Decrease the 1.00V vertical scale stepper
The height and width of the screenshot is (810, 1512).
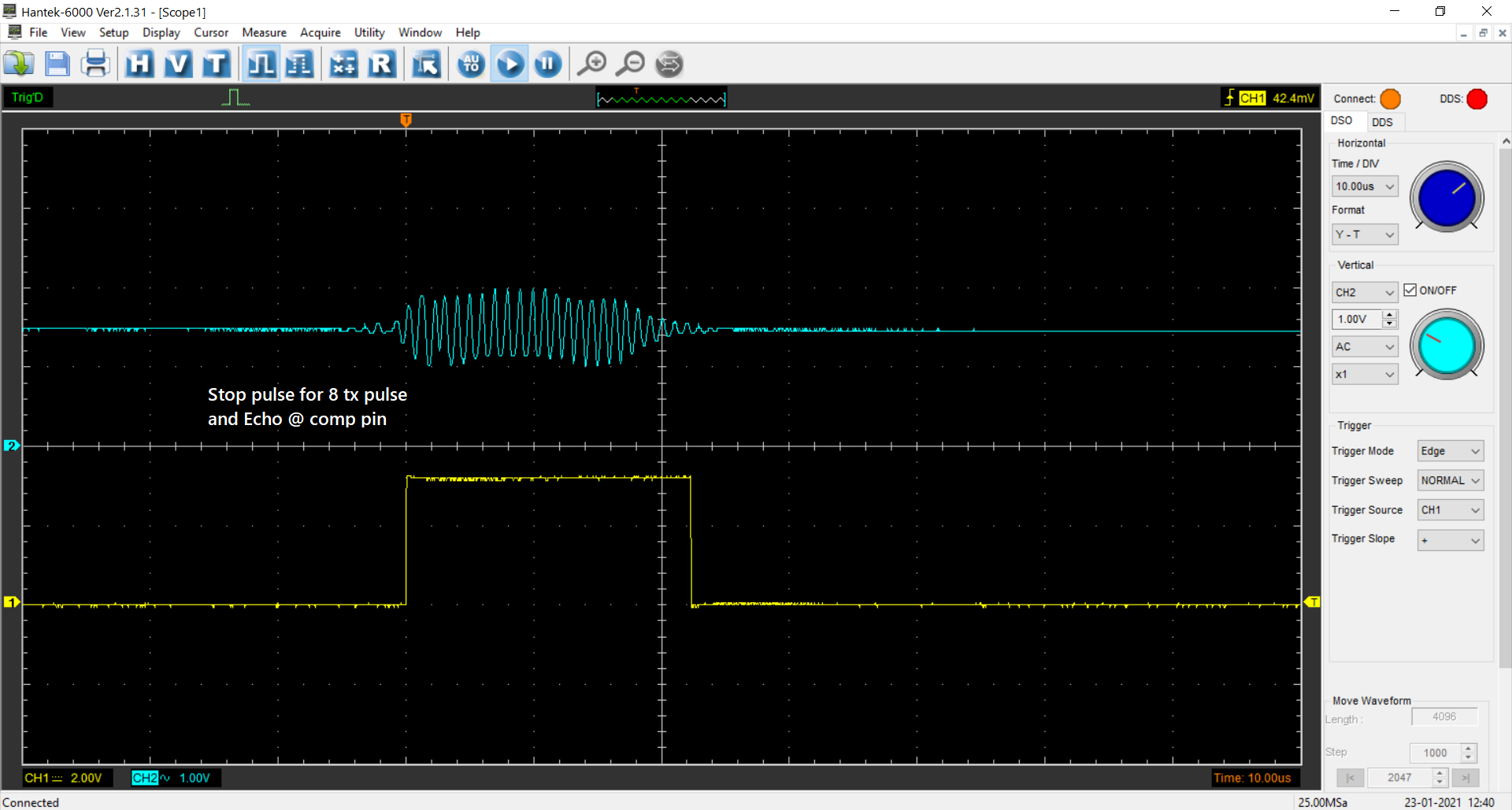[x=1390, y=324]
